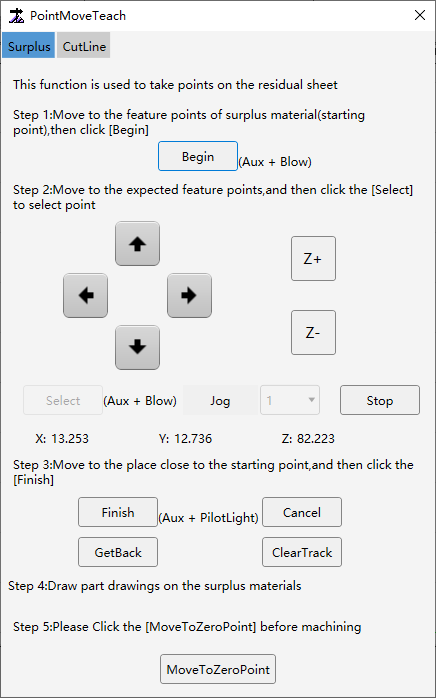This screenshot has height=698, width=436.
Task: Move left using the left arrow button
Action: click(86, 296)
